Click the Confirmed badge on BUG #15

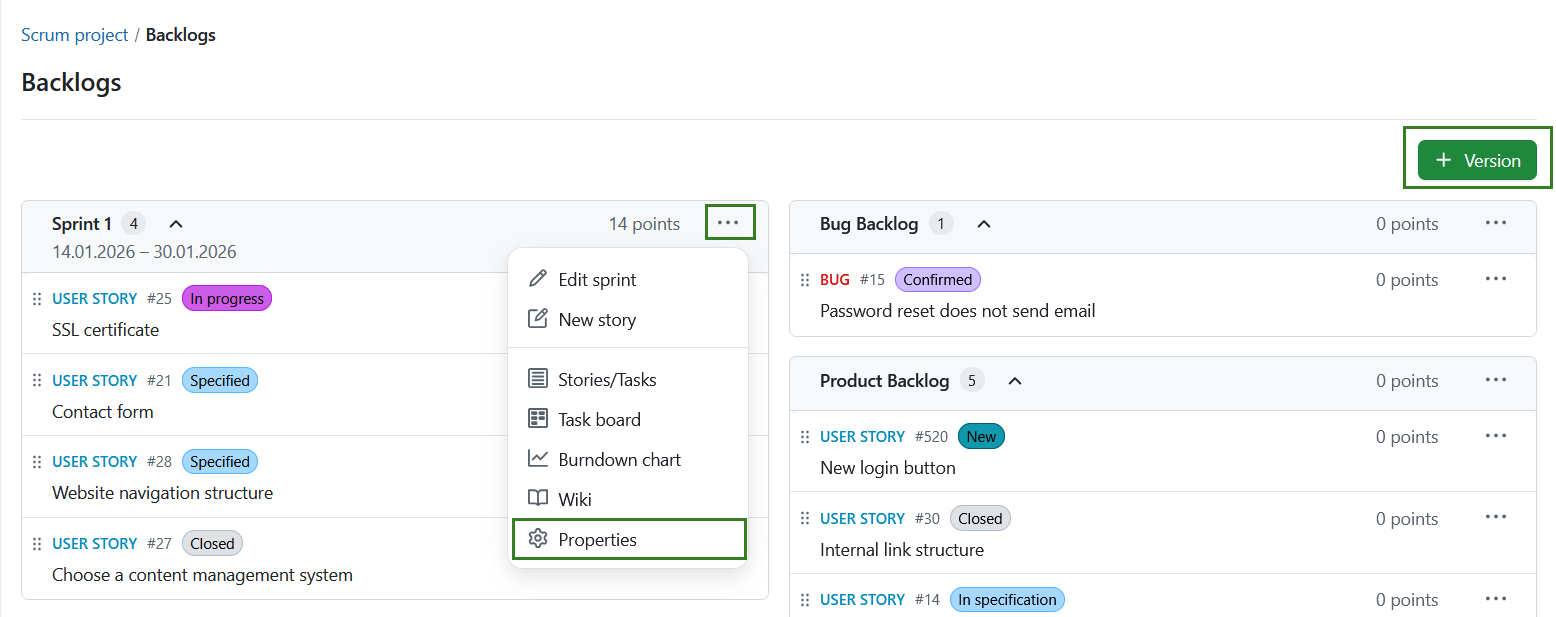point(937,279)
